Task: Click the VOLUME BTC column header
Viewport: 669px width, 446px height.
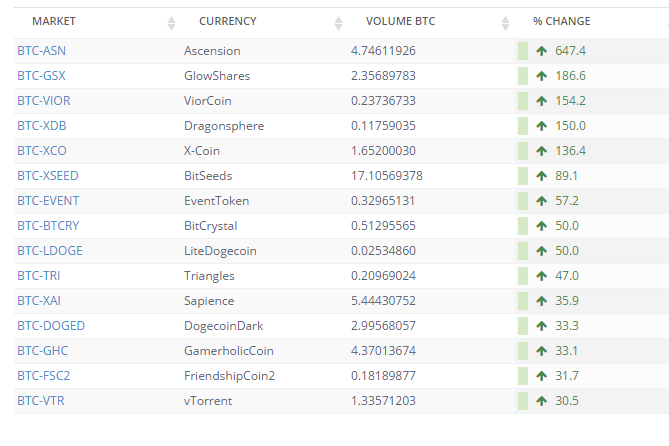Action: [x=400, y=21]
